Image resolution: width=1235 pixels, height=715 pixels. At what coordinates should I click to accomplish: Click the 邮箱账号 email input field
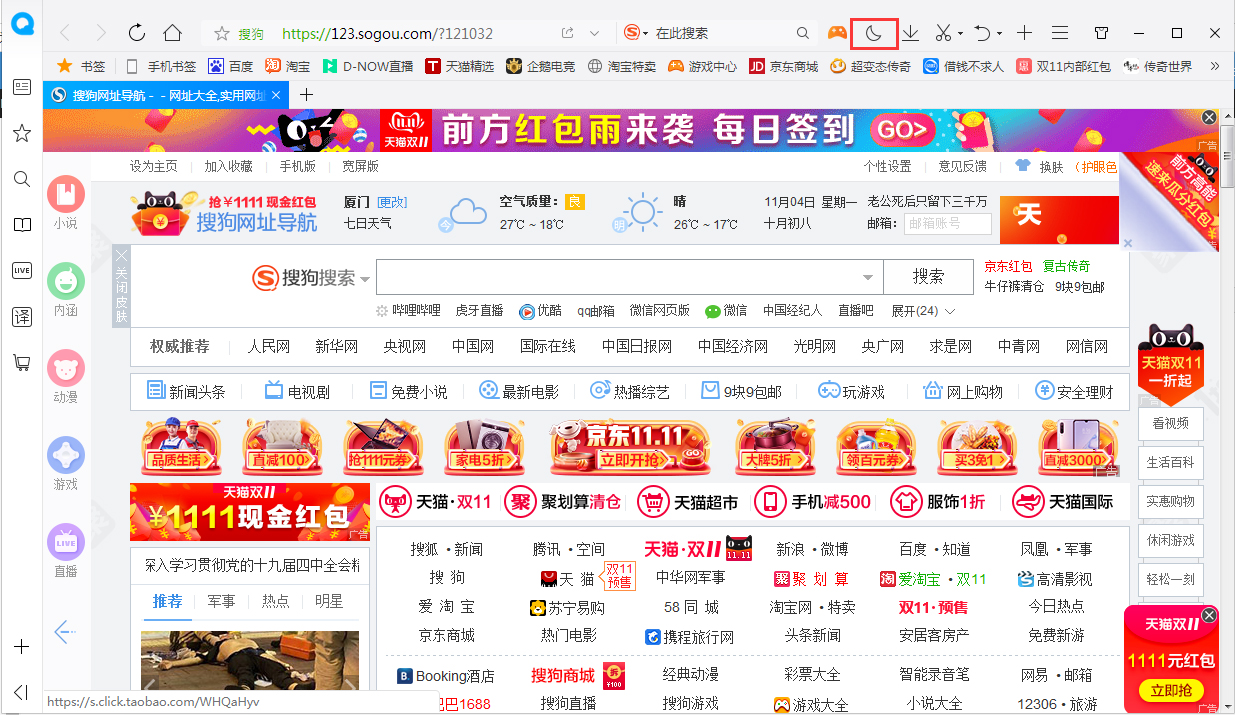(947, 224)
